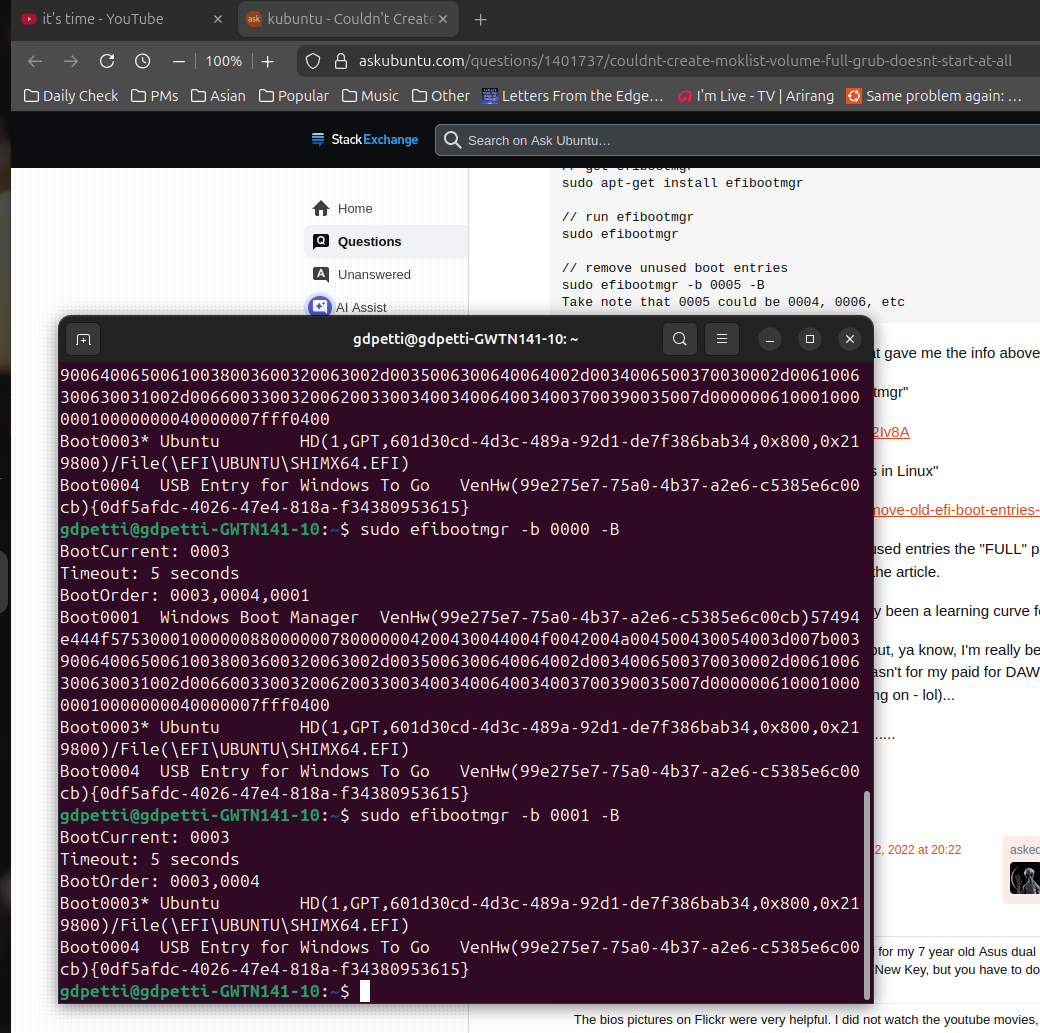This screenshot has height=1033, width=1040.
Task: Click the terminal vertical scrollbar
Action: [866, 890]
